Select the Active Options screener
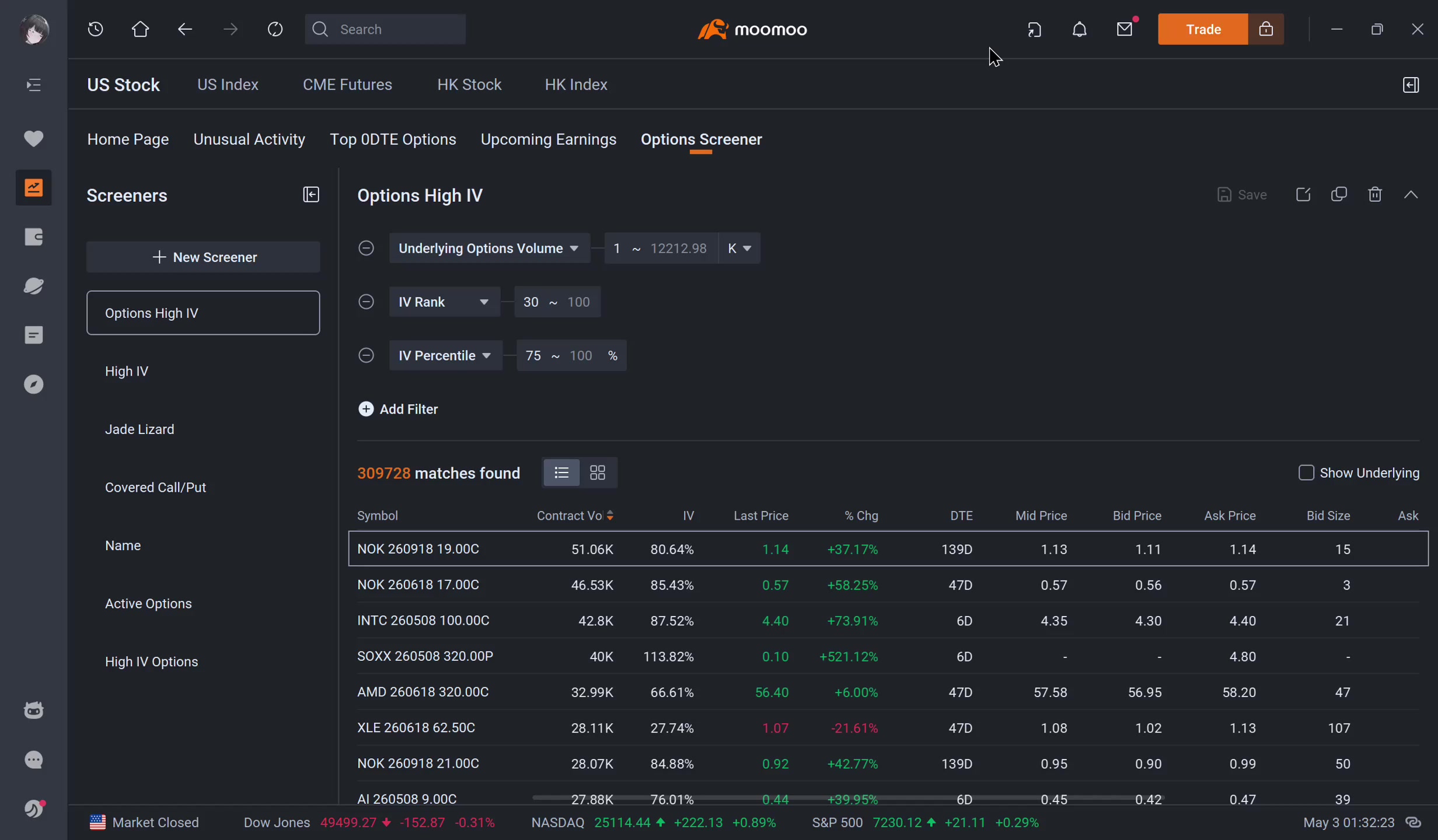This screenshot has width=1438, height=840. (203, 604)
